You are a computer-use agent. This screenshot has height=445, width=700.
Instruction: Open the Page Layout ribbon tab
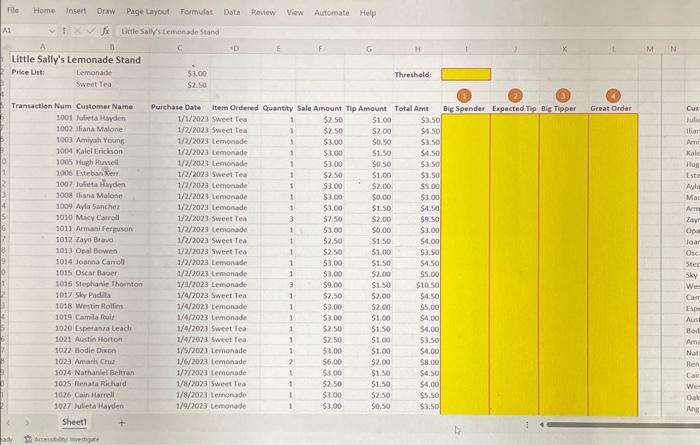coord(148,12)
